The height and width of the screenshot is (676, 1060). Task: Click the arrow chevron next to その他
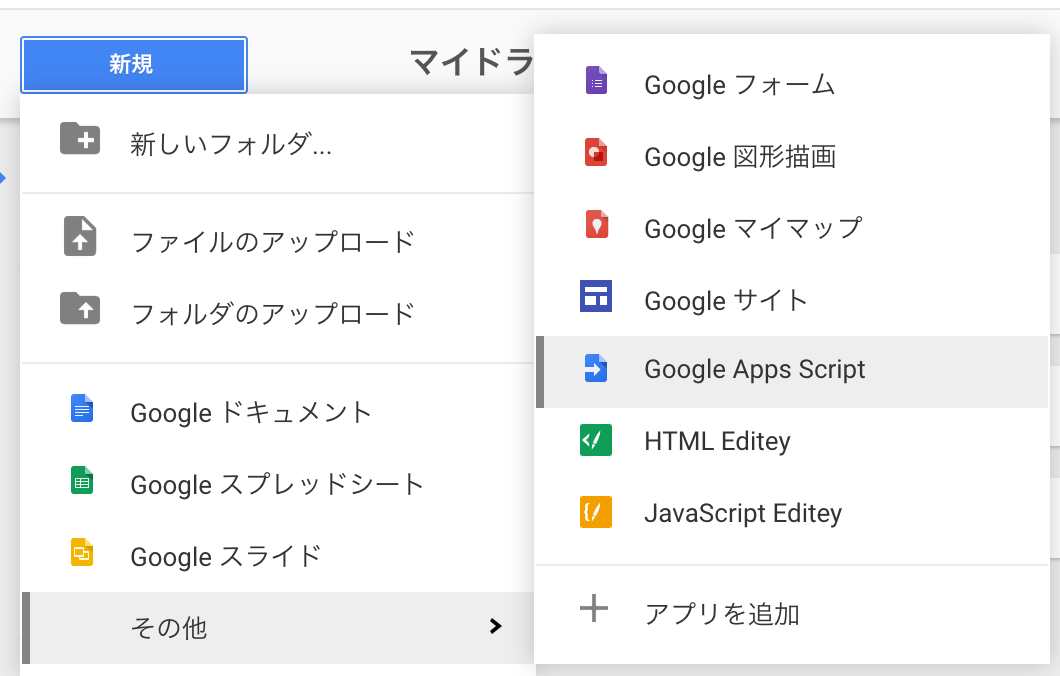(496, 626)
